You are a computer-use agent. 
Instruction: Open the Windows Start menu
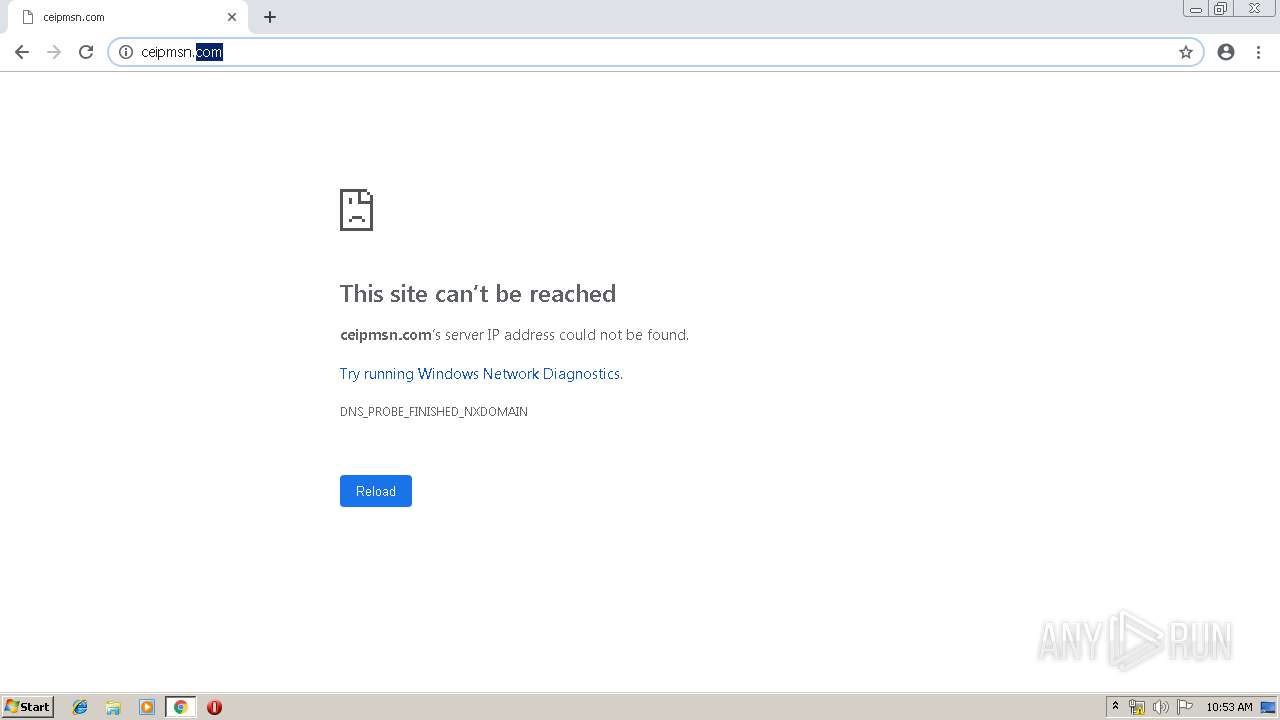[28, 707]
